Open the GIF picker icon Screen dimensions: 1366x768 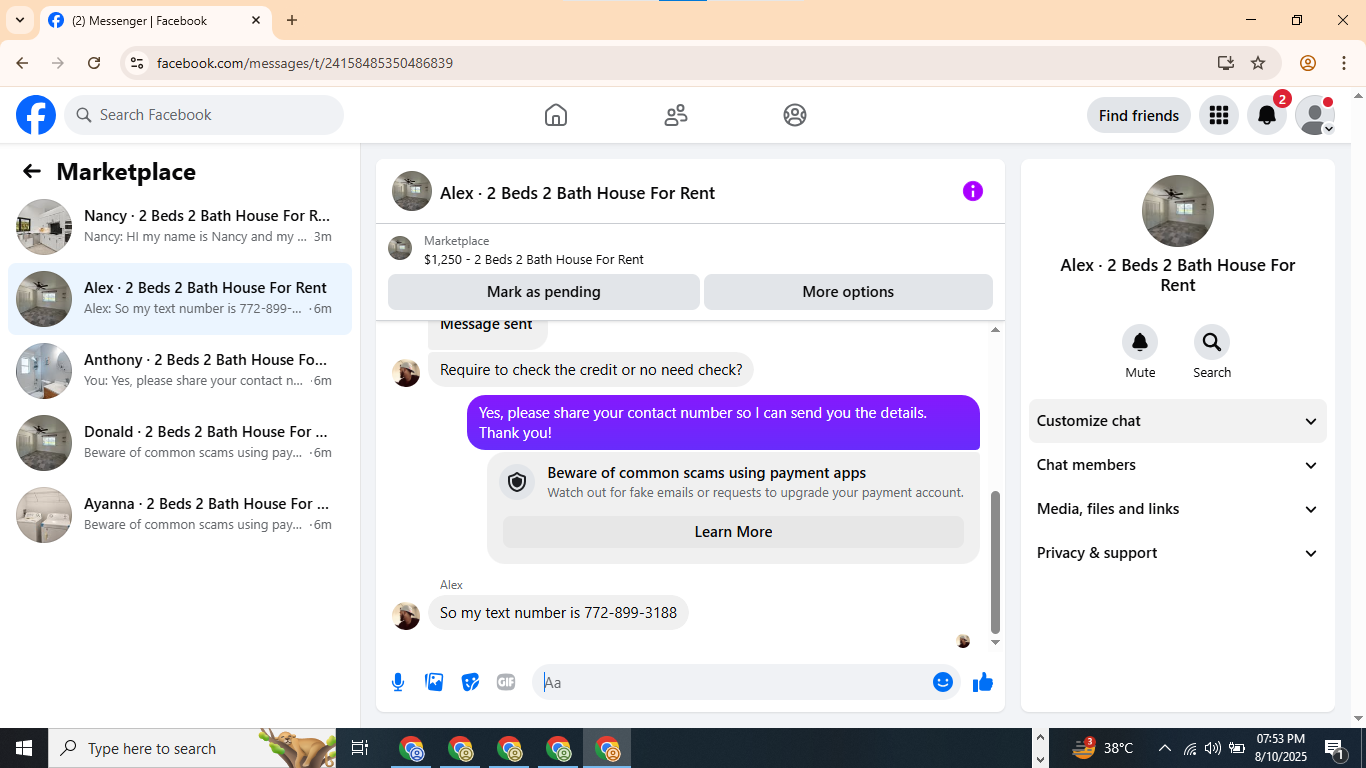[506, 682]
